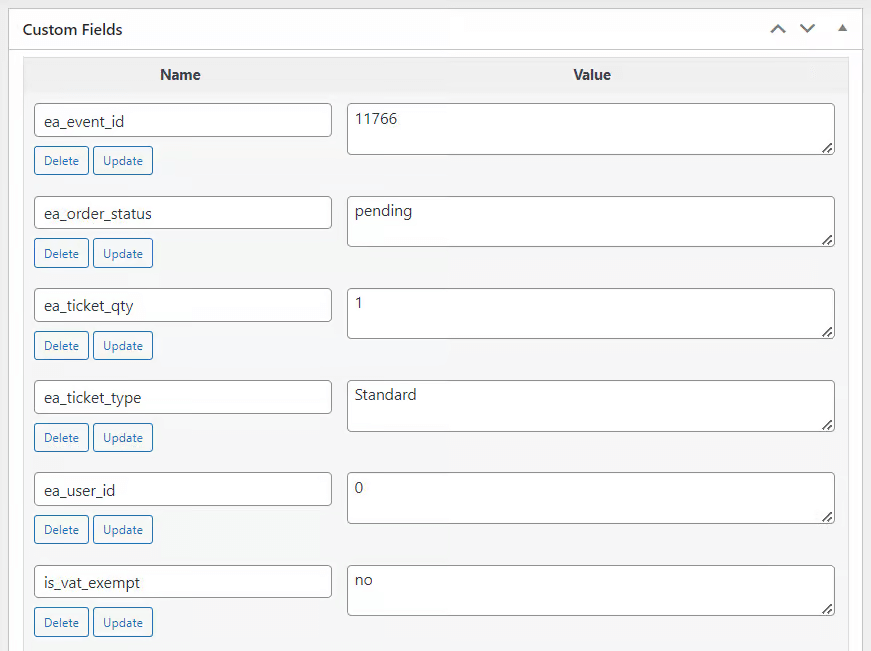Move Custom Fields panel down

coord(807,28)
